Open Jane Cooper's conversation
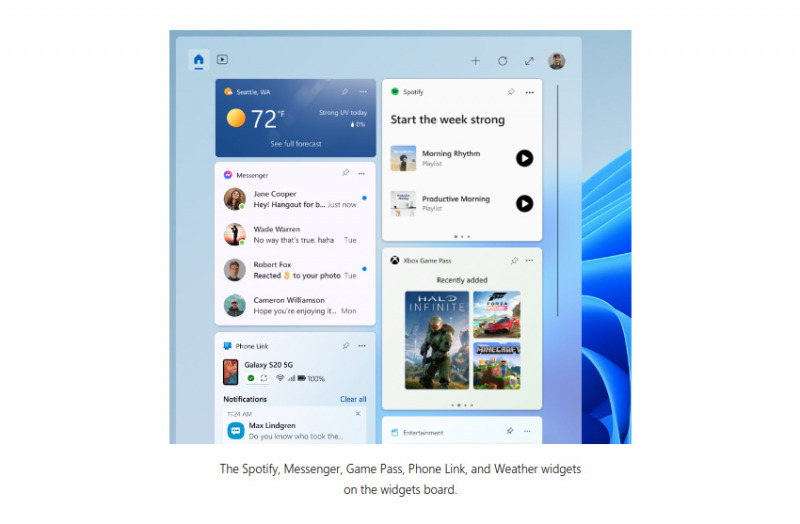Image resolution: width=800 pixels, height=524 pixels. pyautogui.click(x=295, y=199)
